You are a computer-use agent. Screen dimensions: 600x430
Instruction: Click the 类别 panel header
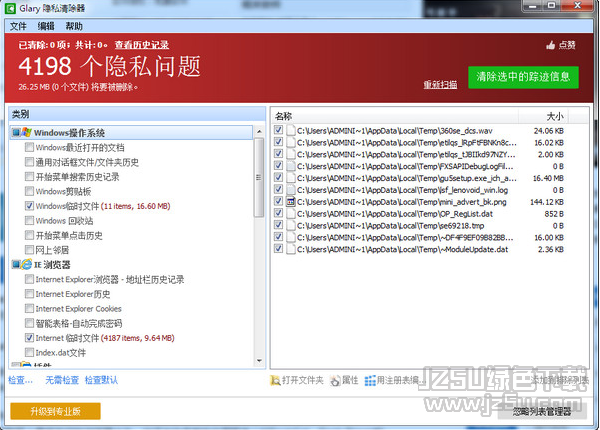(137, 114)
